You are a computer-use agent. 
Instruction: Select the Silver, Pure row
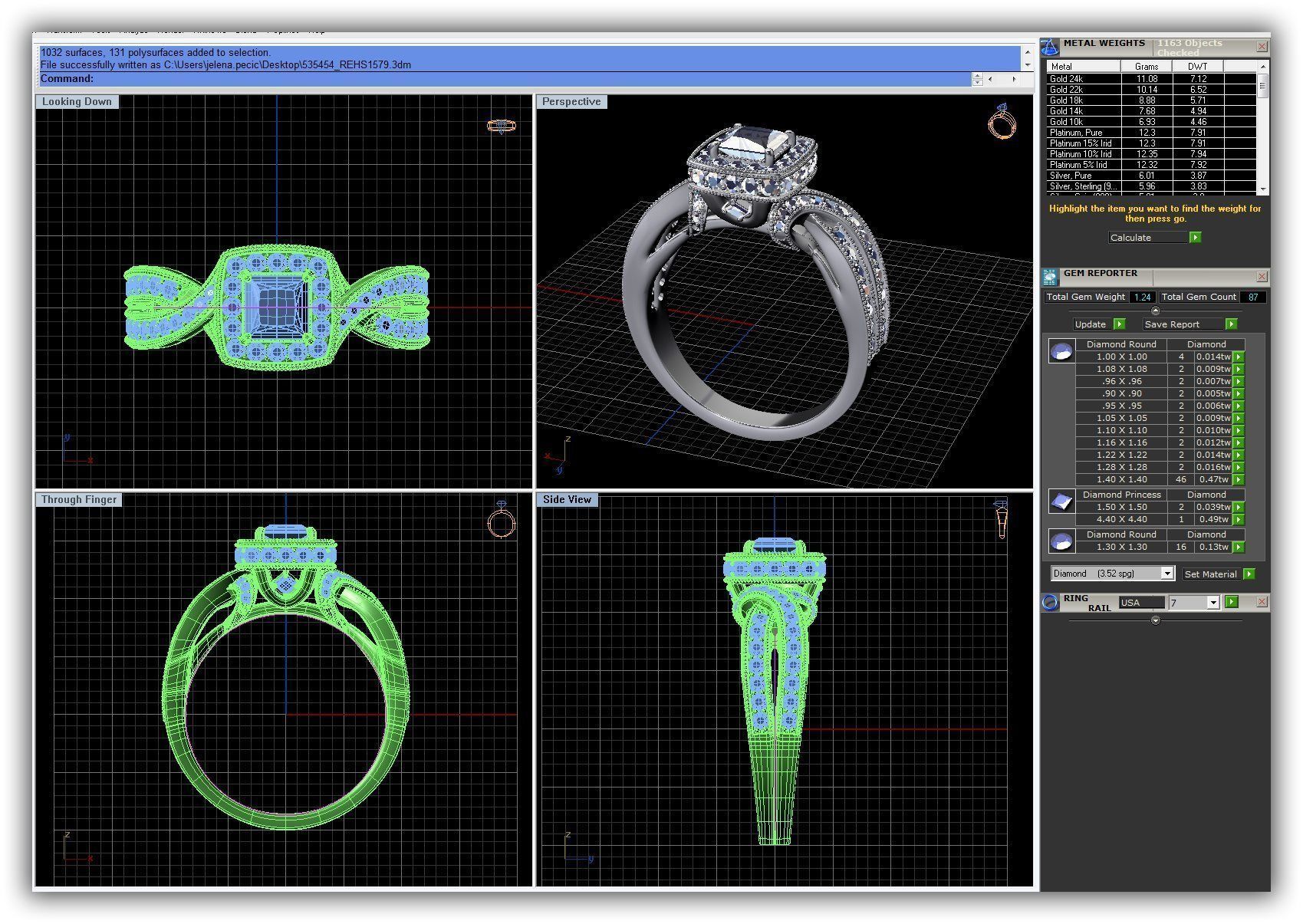(1151, 176)
